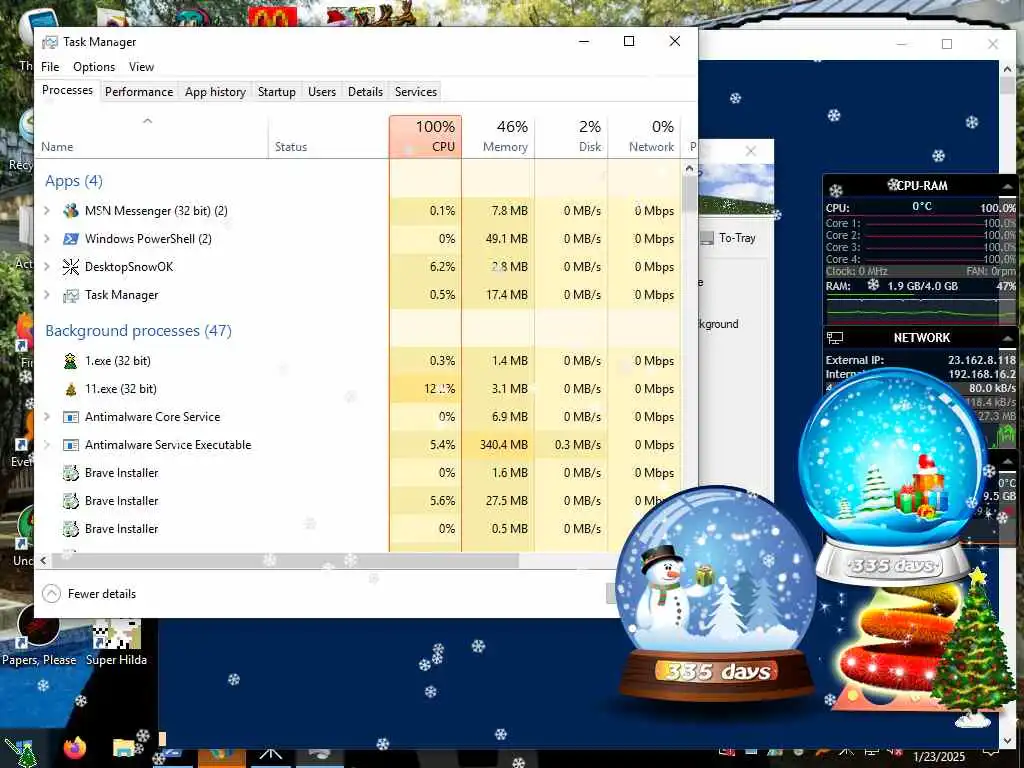Switch to the Users tab

coord(322,92)
